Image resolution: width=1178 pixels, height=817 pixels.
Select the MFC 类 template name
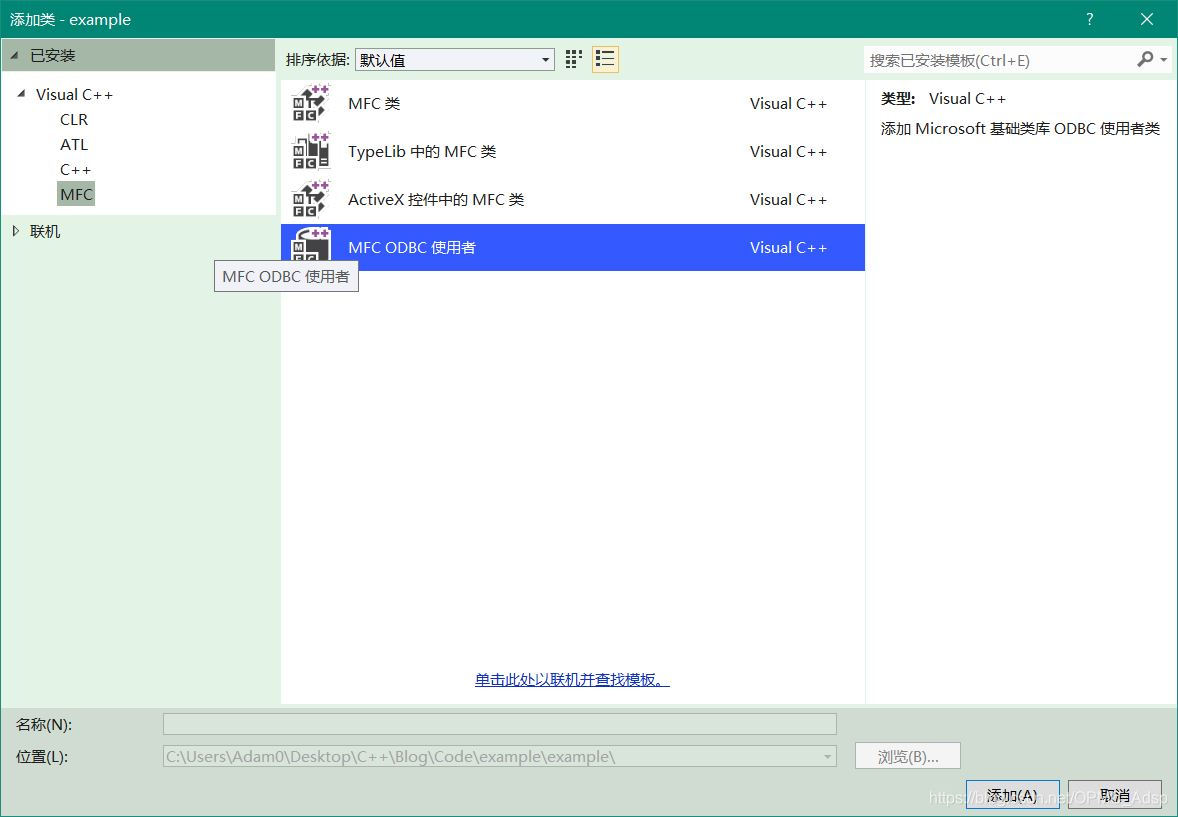click(374, 104)
